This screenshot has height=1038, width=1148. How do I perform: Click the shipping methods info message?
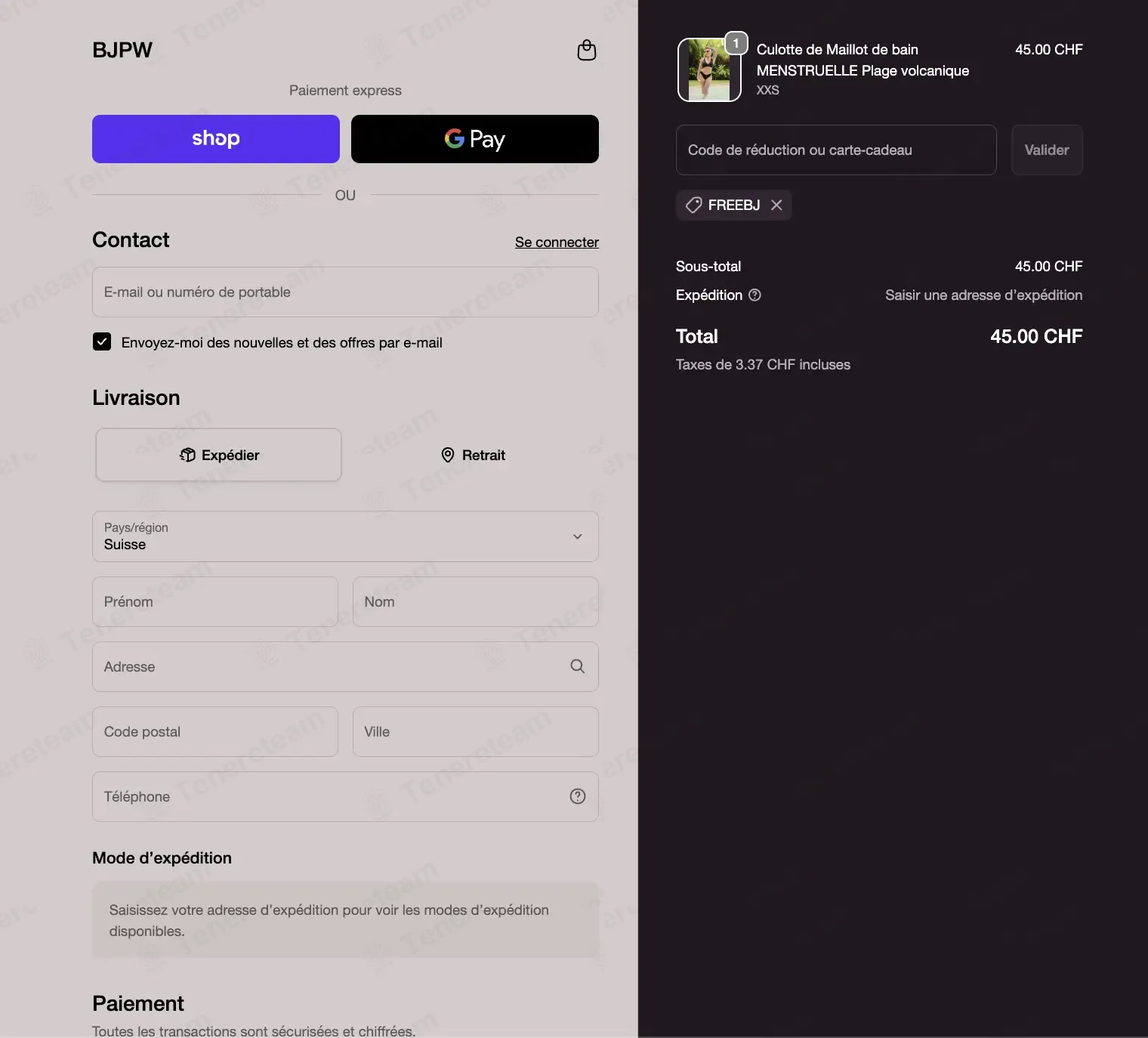(345, 920)
